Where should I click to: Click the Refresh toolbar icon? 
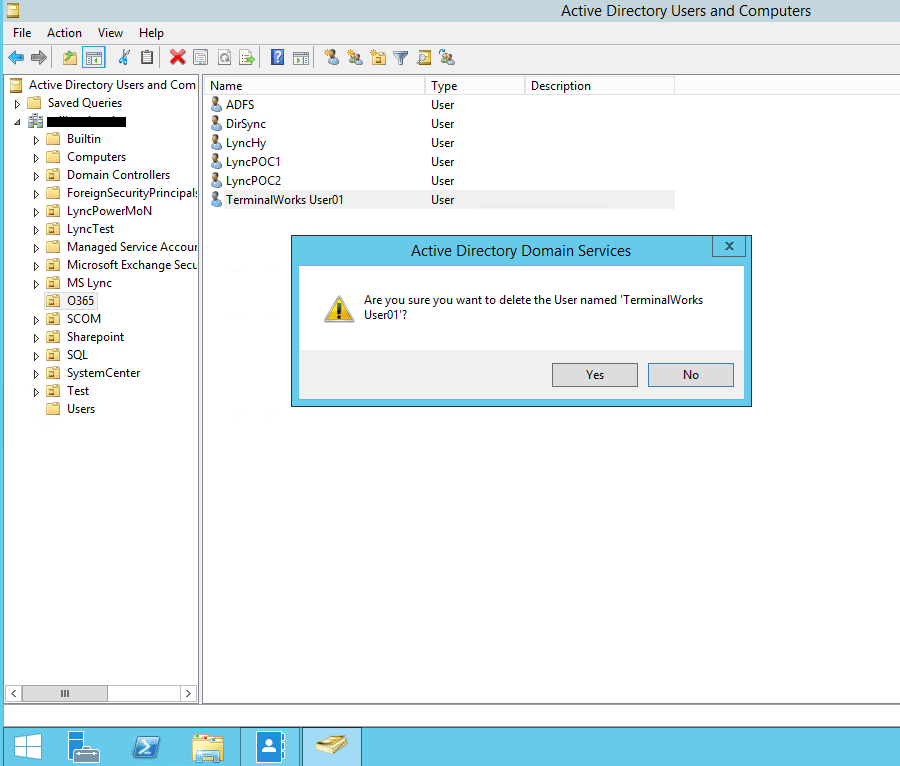(226, 57)
